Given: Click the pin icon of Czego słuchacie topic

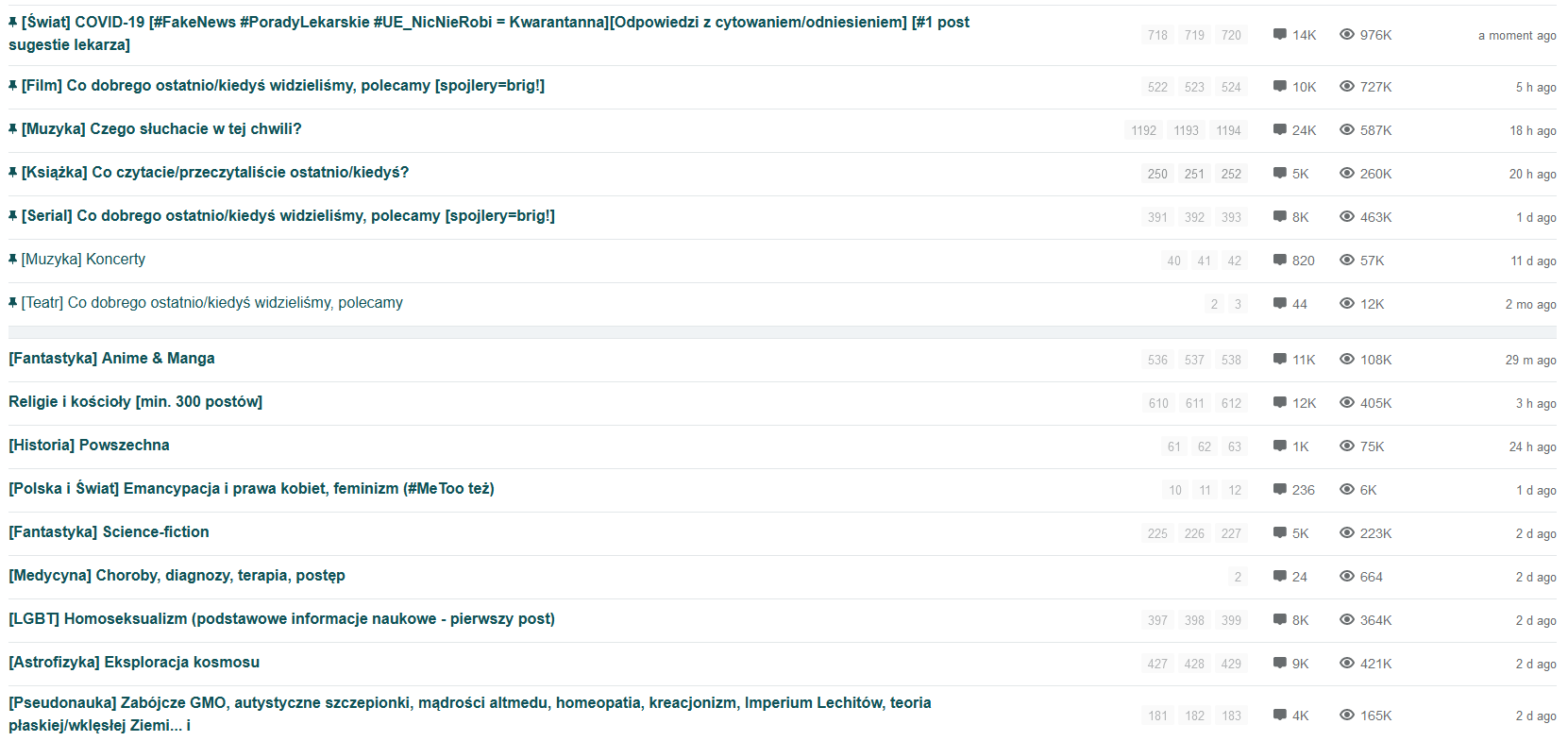Looking at the screenshot, I should [13, 128].
